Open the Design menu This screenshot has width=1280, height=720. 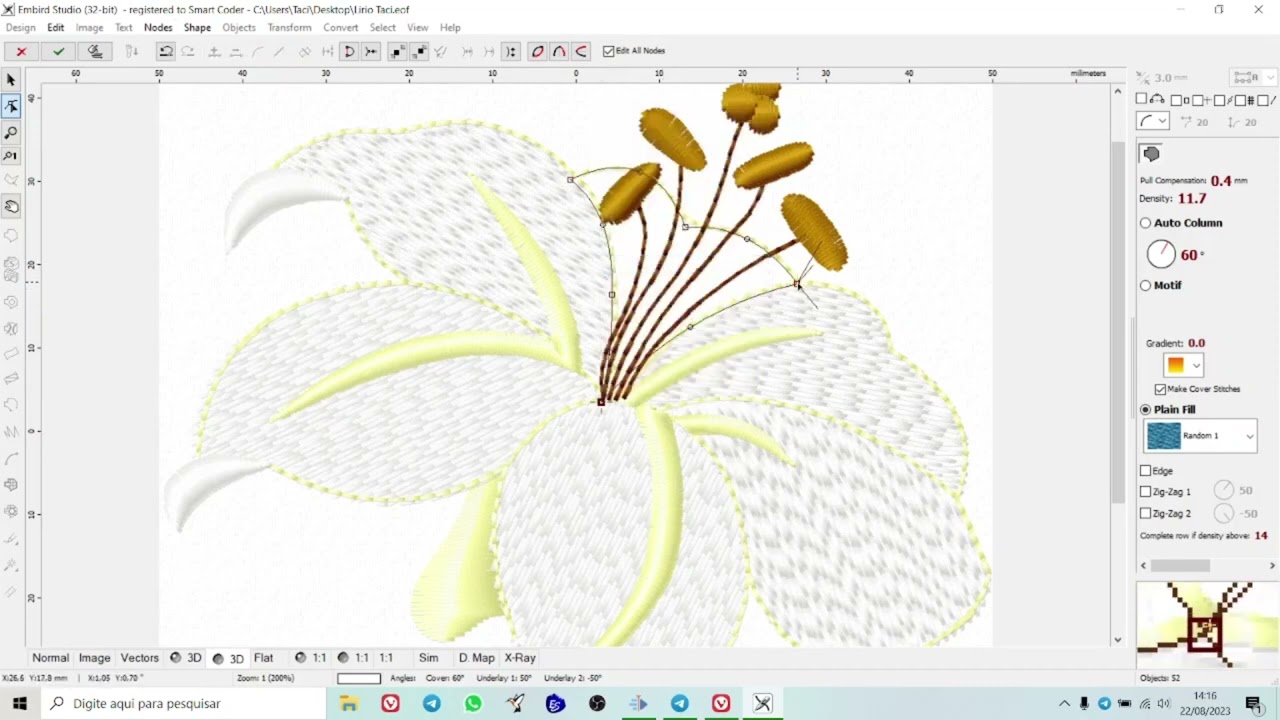pos(20,28)
